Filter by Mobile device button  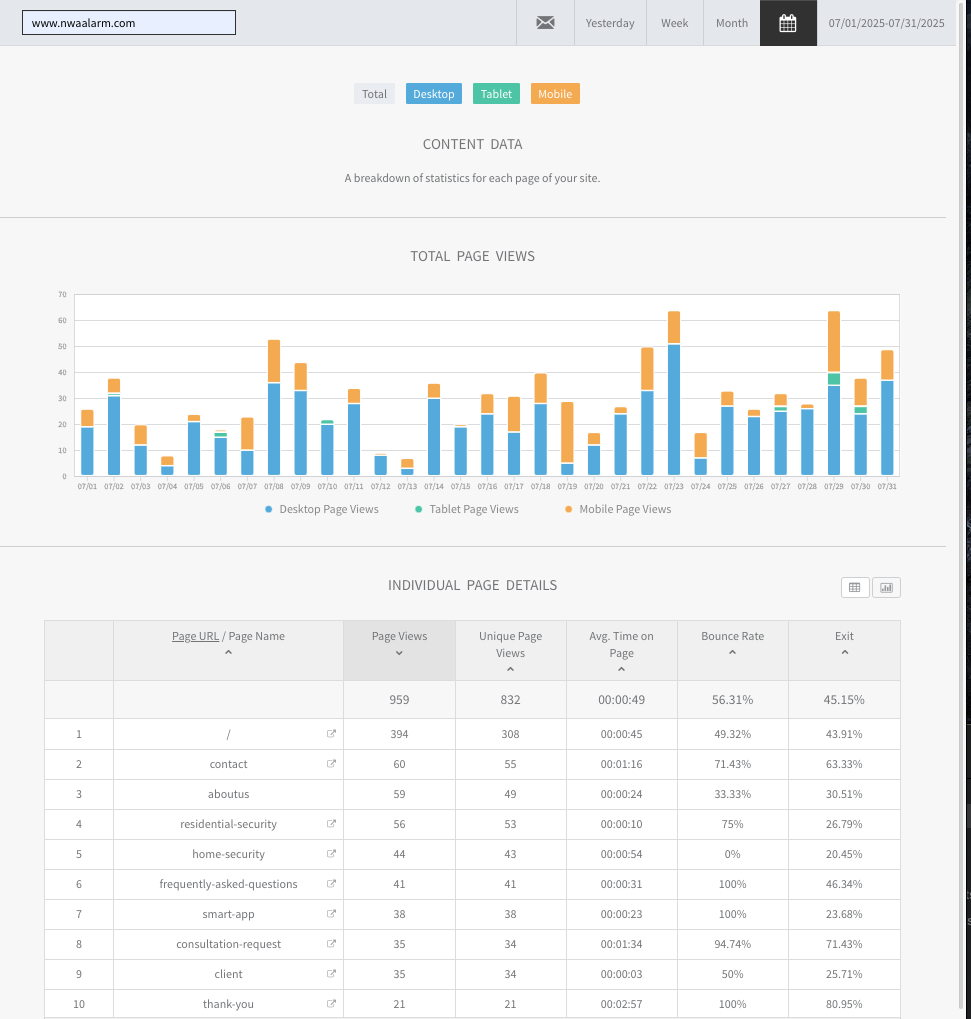555,94
